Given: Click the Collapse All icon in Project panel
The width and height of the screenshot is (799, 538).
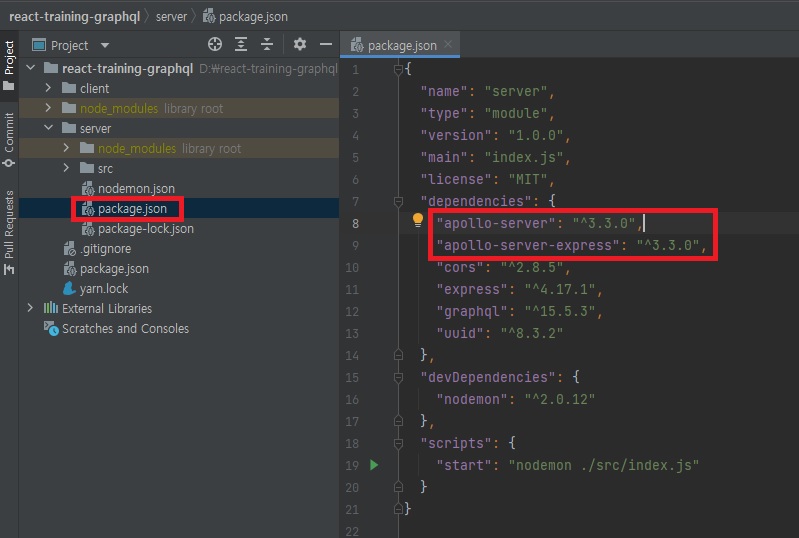Looking at the screenshot, I should pyautogui.click(x=267, y=45).
